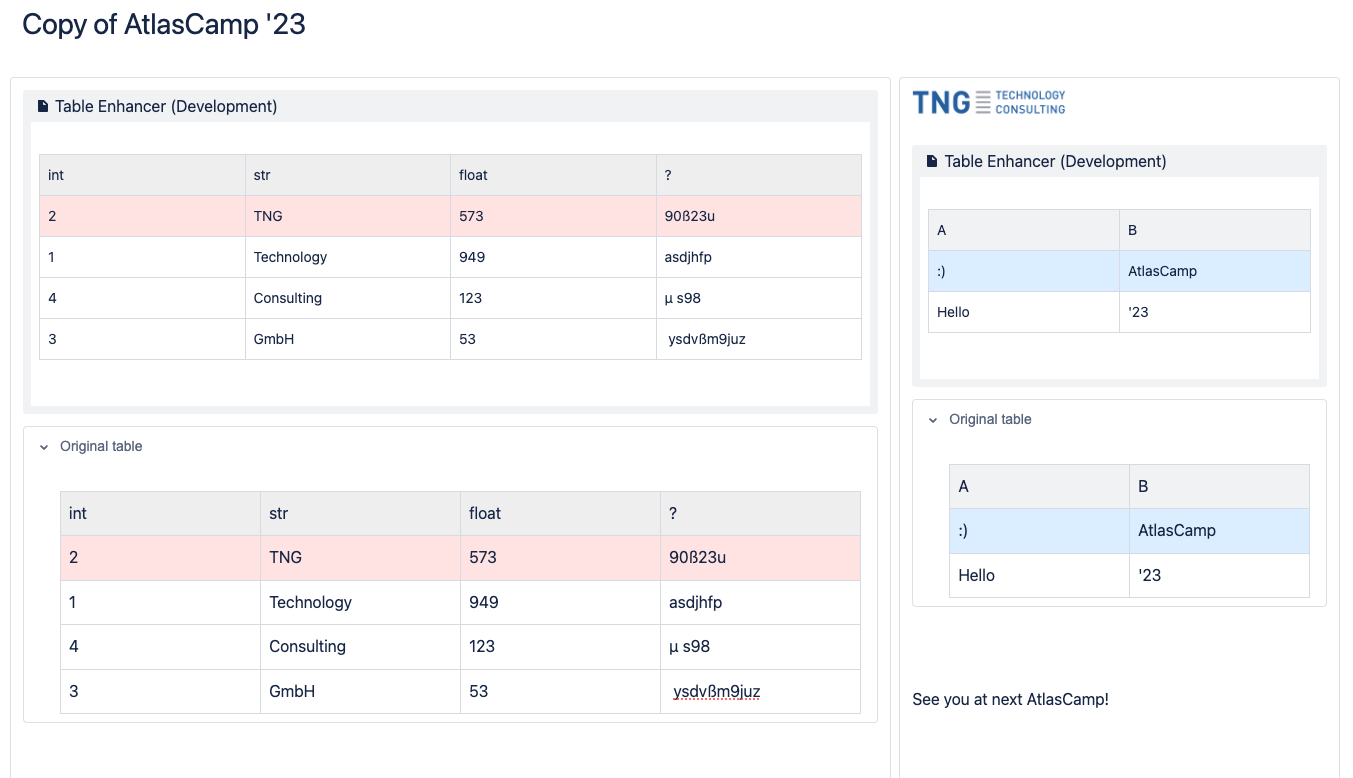The height and width of the screenshot is (778, 1353).
Task: Open the right 'Table Enhancer (Development)' panel title
Action: pos(1055,161)
